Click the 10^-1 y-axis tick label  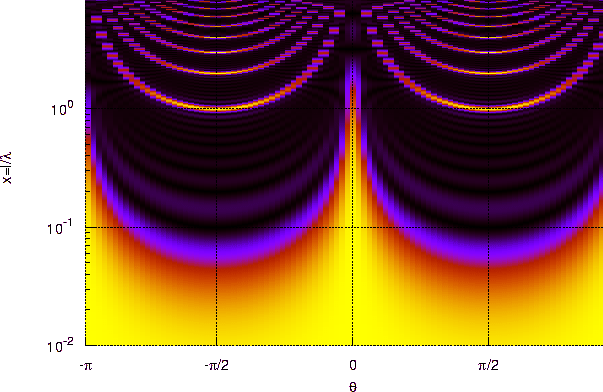point(60,229)
